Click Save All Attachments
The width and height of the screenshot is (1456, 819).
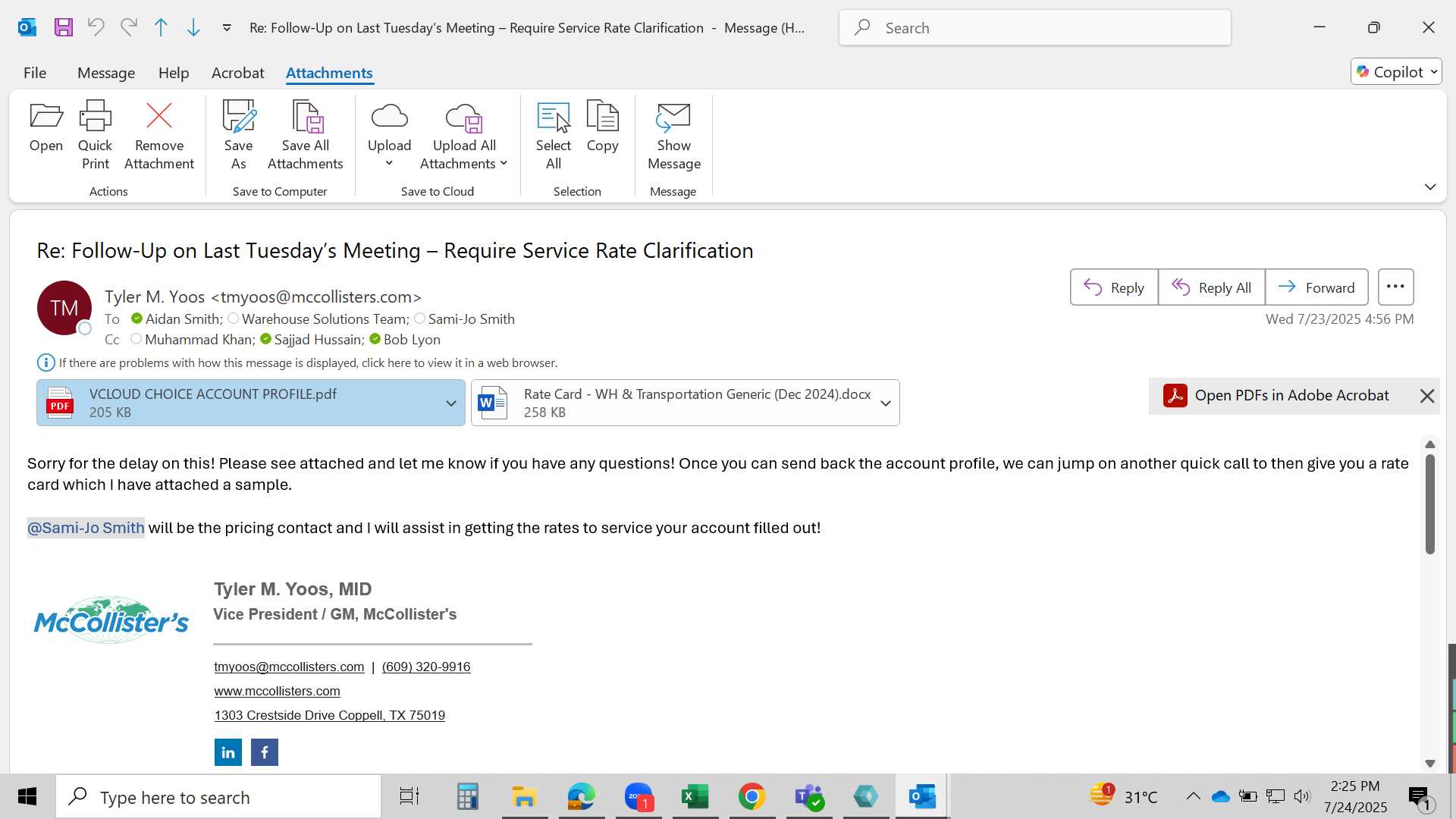tap(306, 135)
